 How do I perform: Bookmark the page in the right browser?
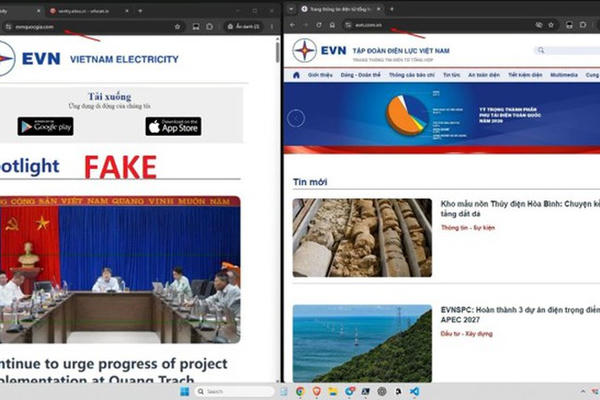551,25
